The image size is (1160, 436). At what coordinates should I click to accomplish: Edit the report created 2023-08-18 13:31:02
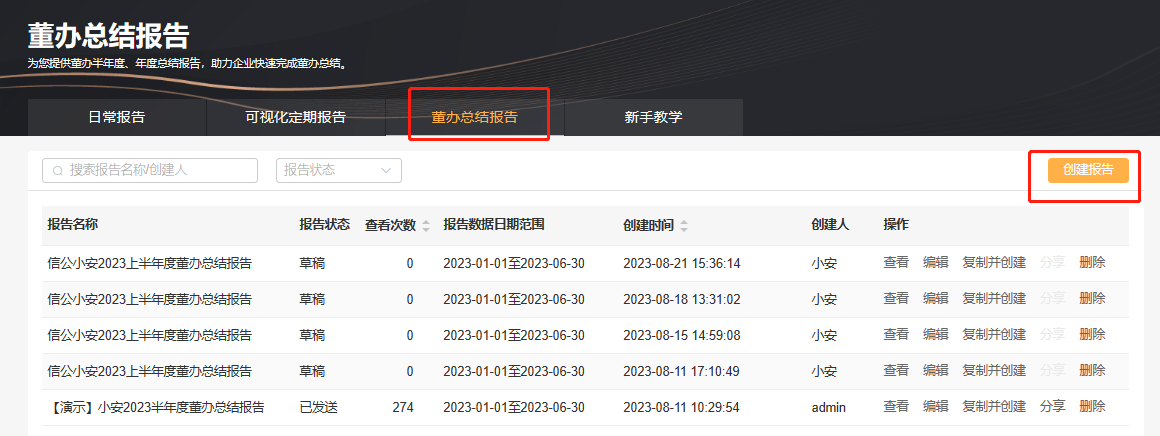click(936, 299)
